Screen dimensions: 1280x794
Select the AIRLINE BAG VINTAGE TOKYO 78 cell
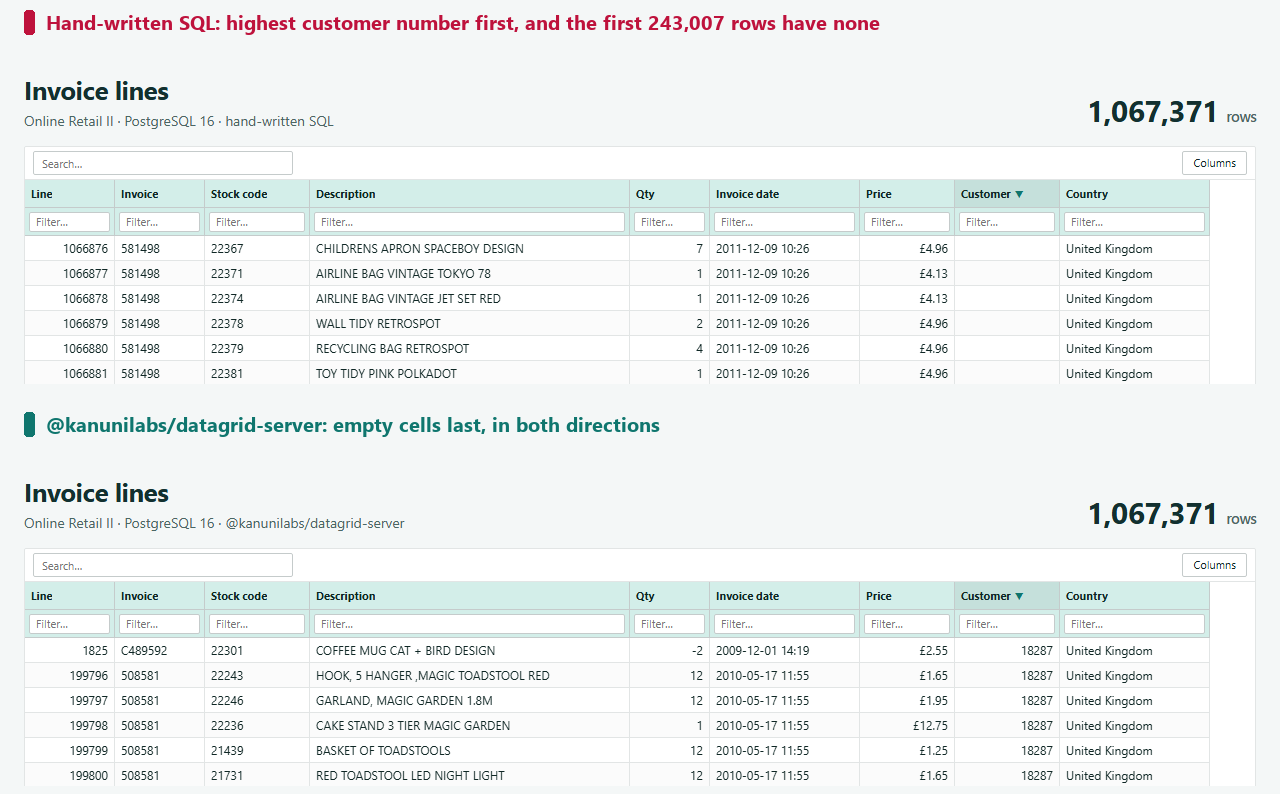point(470,274)
